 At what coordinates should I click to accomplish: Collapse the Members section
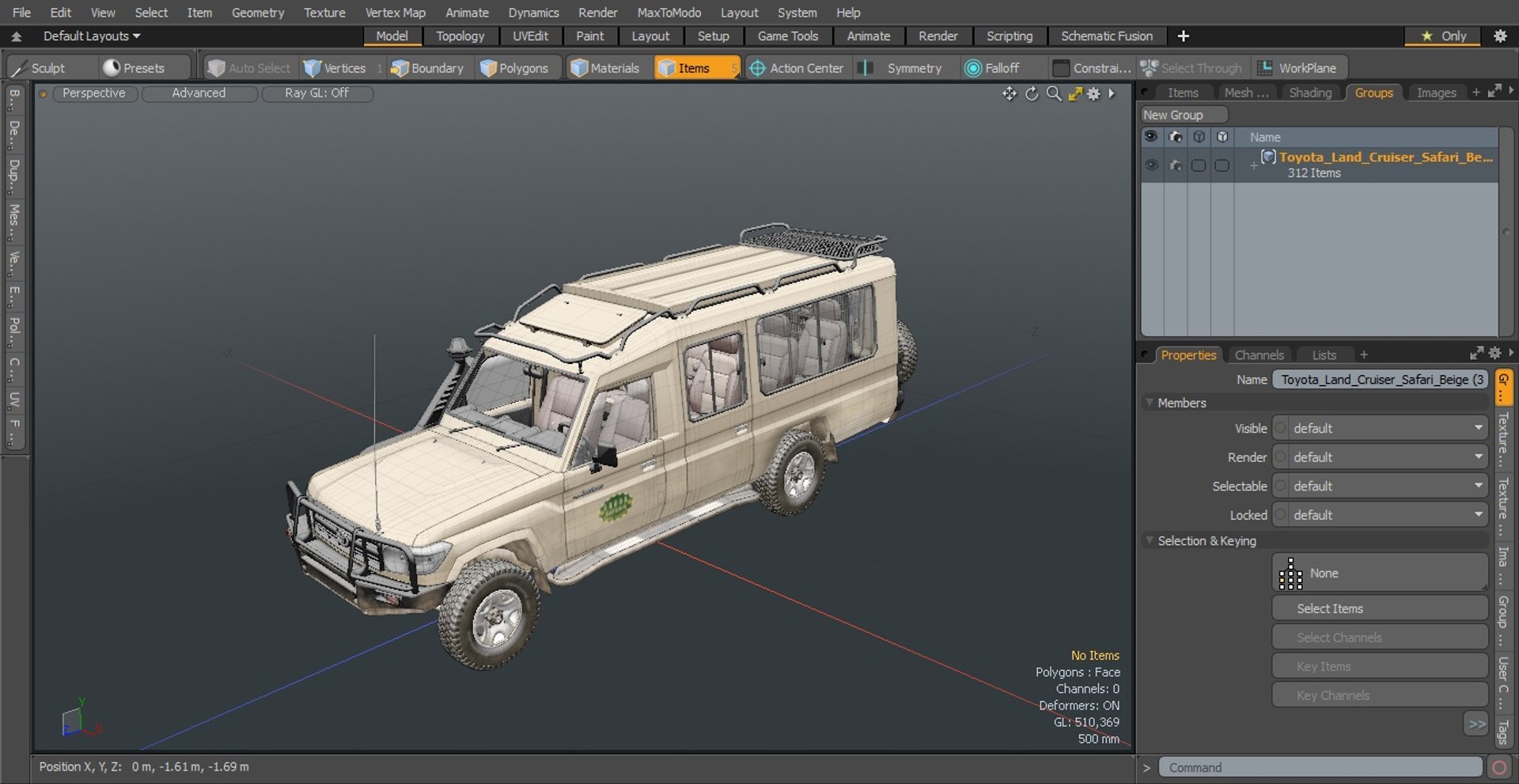1150,403
